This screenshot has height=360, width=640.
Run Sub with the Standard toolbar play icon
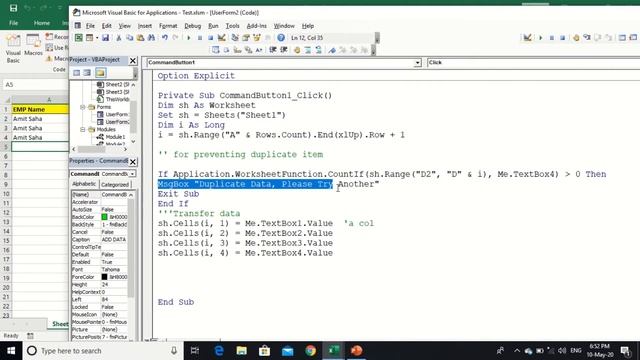click(x=189, y=38)
